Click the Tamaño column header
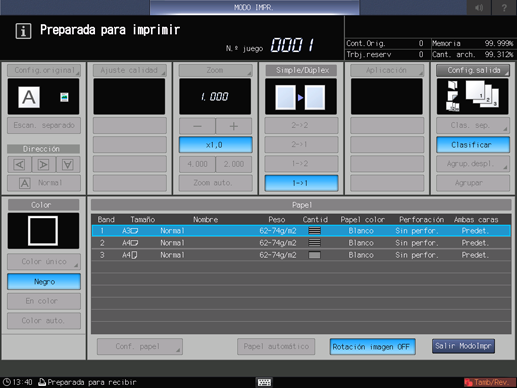The height and width of the screenshot is (388, 517). point(143,220)
